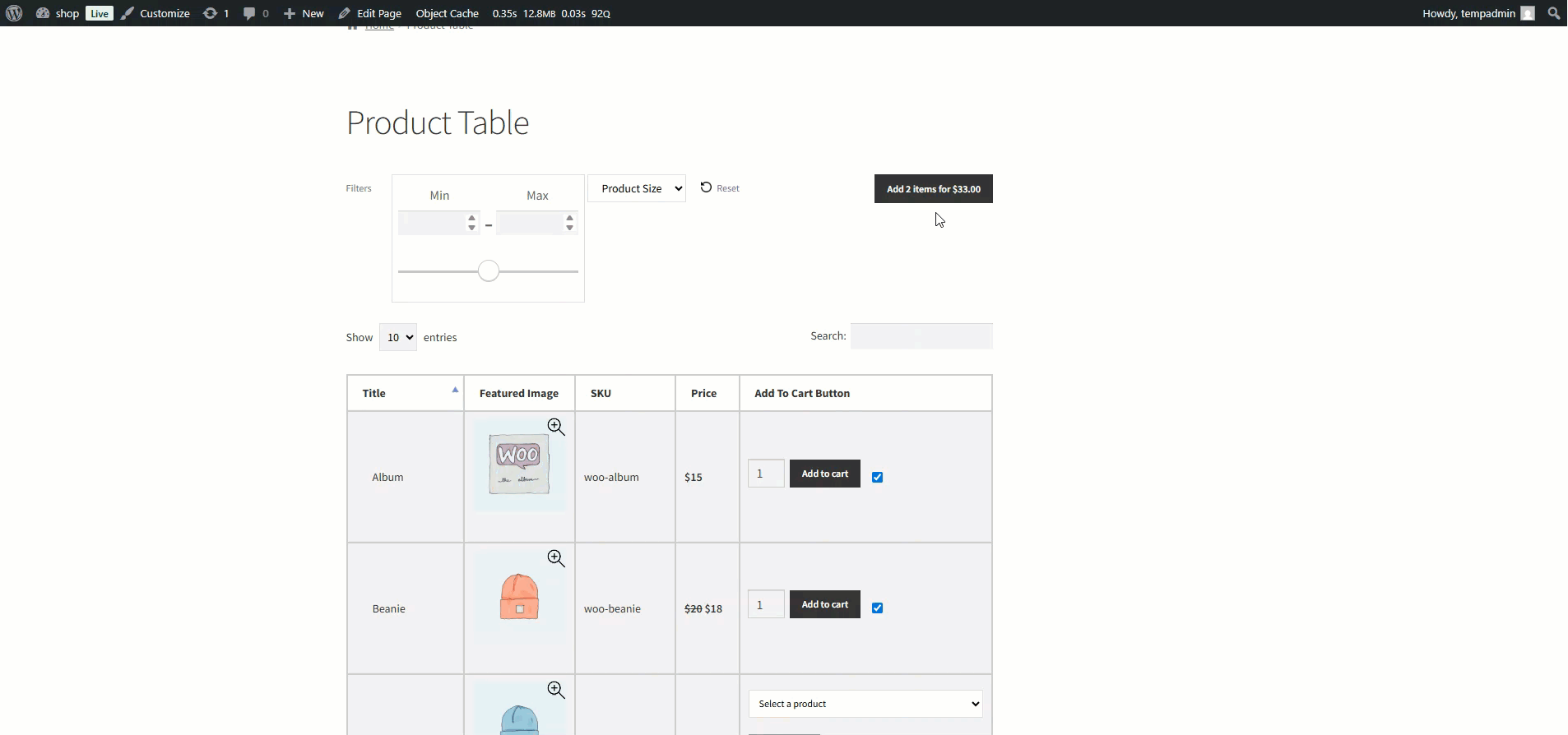Viewport: 1568px width, 735px height.
Task: Open the Edit Page admin menu
Action: click(x=370, y=13)
